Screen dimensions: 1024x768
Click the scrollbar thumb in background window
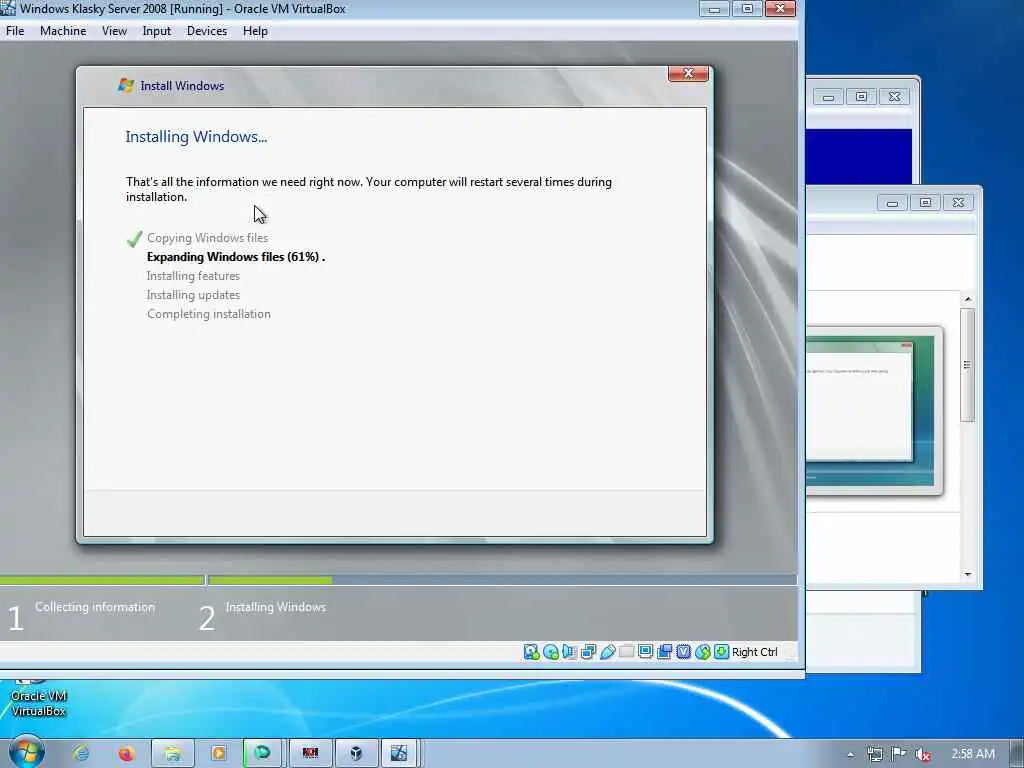[968, 365]
